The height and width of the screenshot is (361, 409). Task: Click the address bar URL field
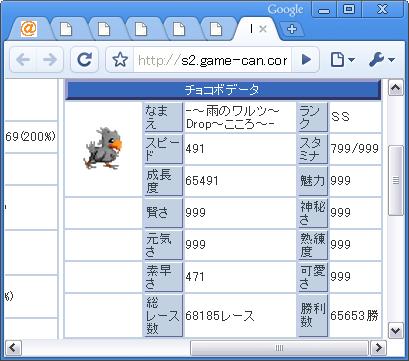(x=212, y=60)
